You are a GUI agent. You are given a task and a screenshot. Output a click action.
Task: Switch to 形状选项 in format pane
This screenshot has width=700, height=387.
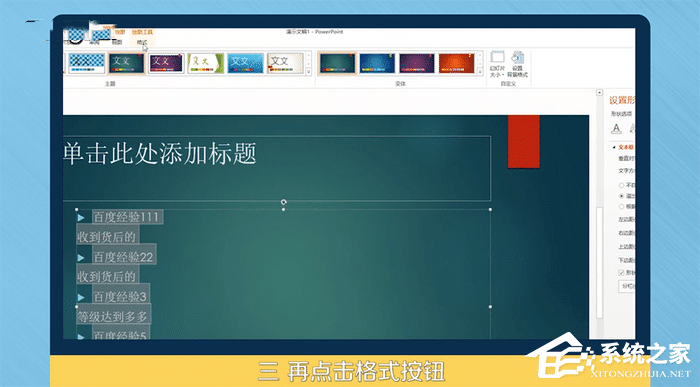tap(621, 114)
